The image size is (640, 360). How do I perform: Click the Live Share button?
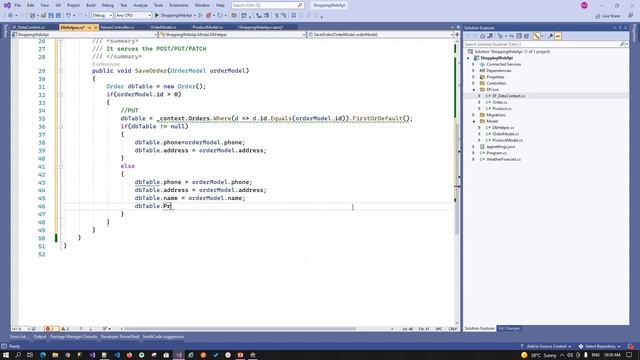click(608, 16)
